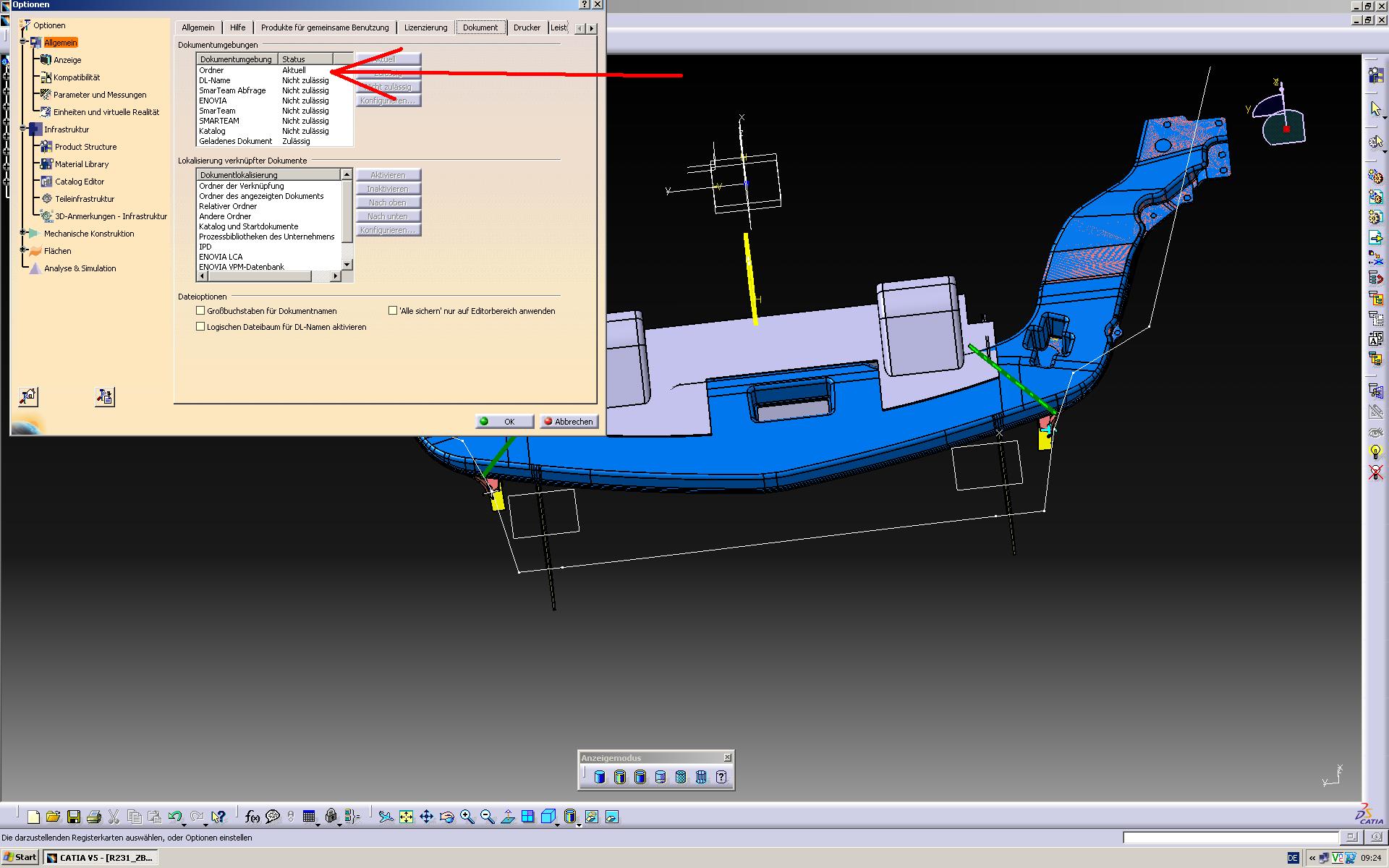Select the Ordner row in Dokumentumgebungen
The height and width of the screenshot is (868, 1389).
click(x=275, y=70)
